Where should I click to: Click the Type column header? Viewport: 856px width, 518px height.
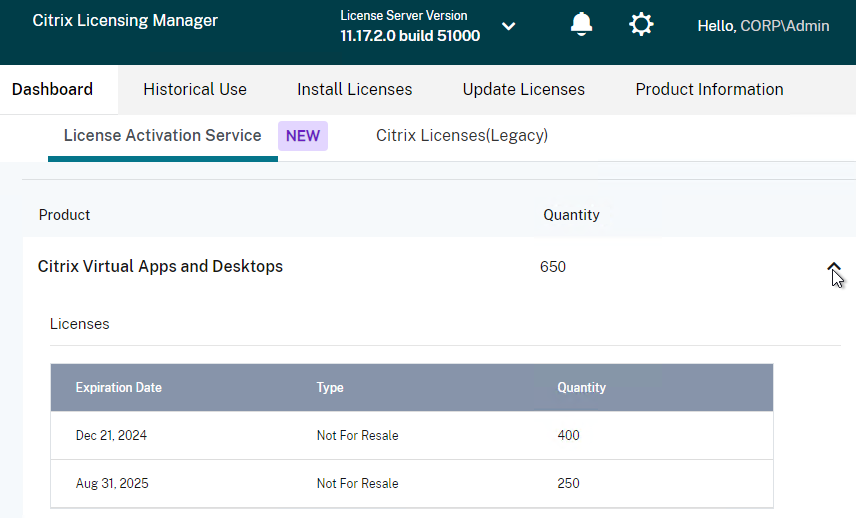pyautogui.click(x=330, y=388)
